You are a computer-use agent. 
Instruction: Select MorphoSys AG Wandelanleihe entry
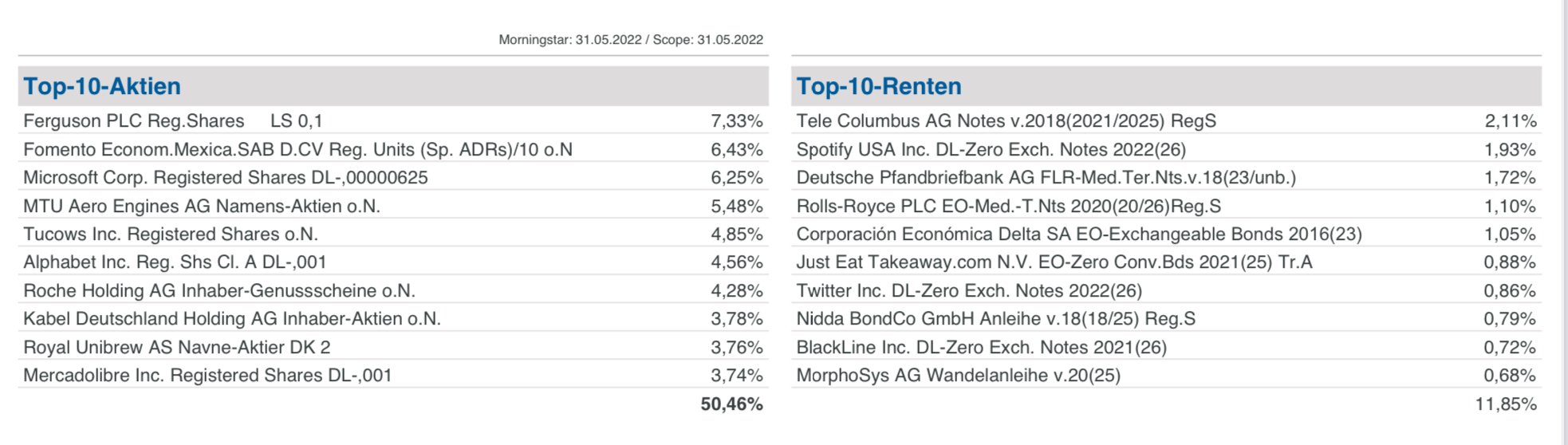click(958, 376)
